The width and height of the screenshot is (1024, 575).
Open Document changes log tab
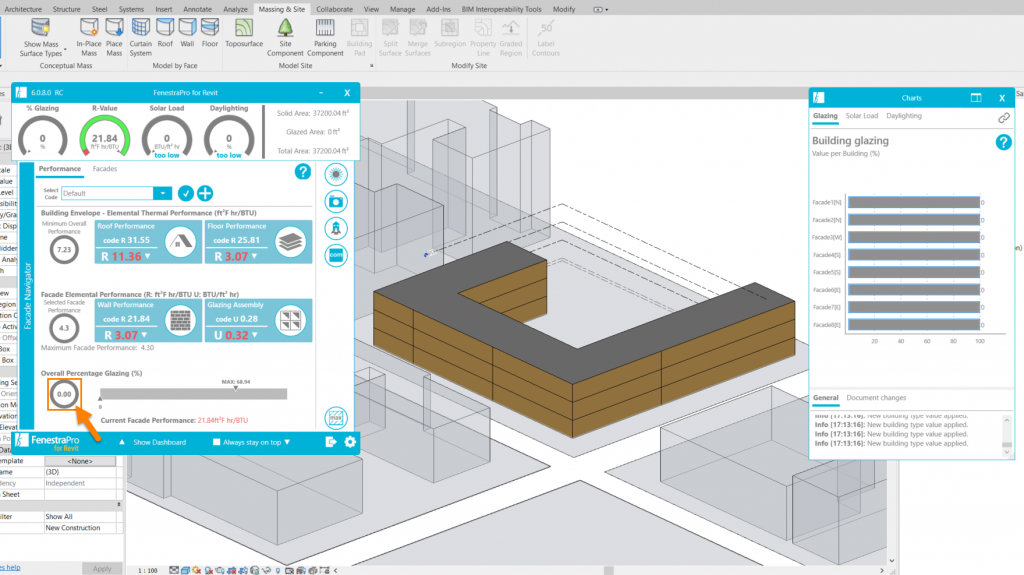(x=876, y=397)
